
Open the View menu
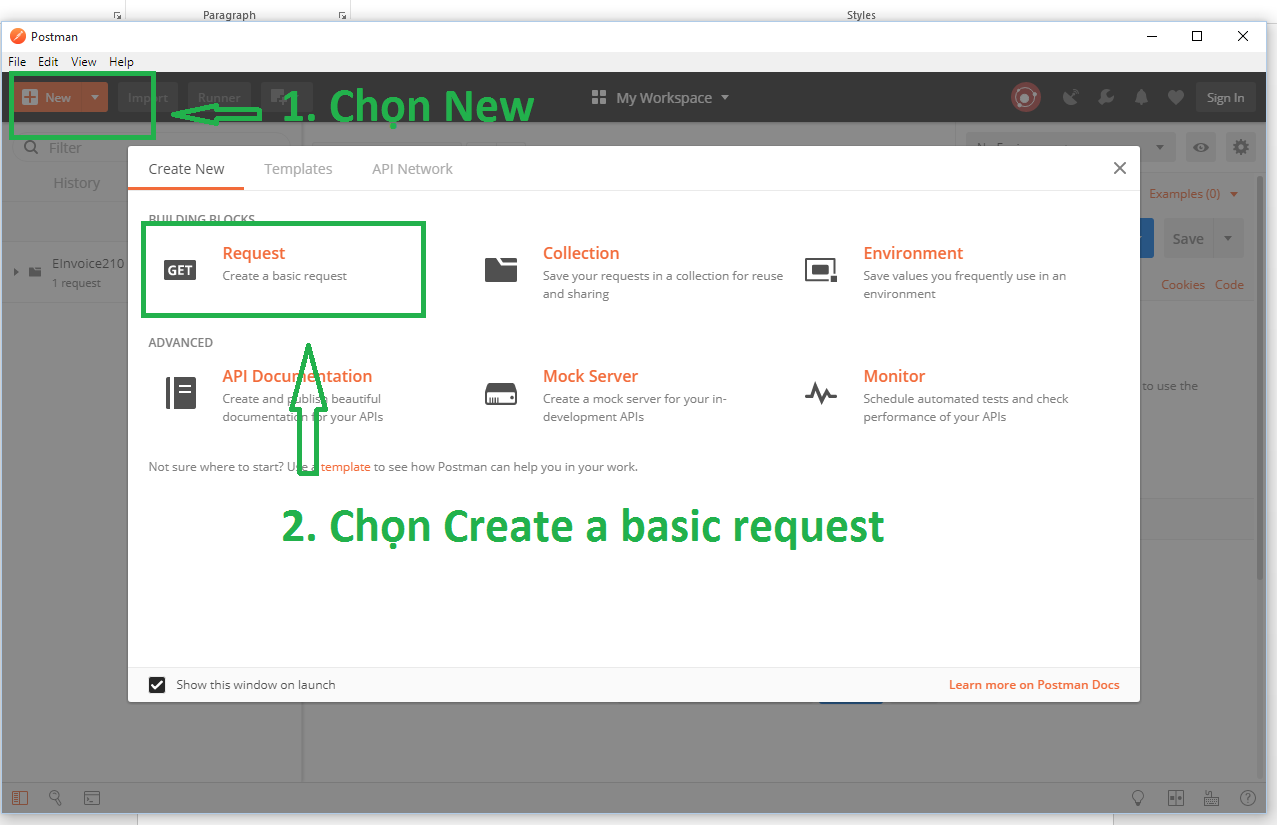(x=84, y=62)
